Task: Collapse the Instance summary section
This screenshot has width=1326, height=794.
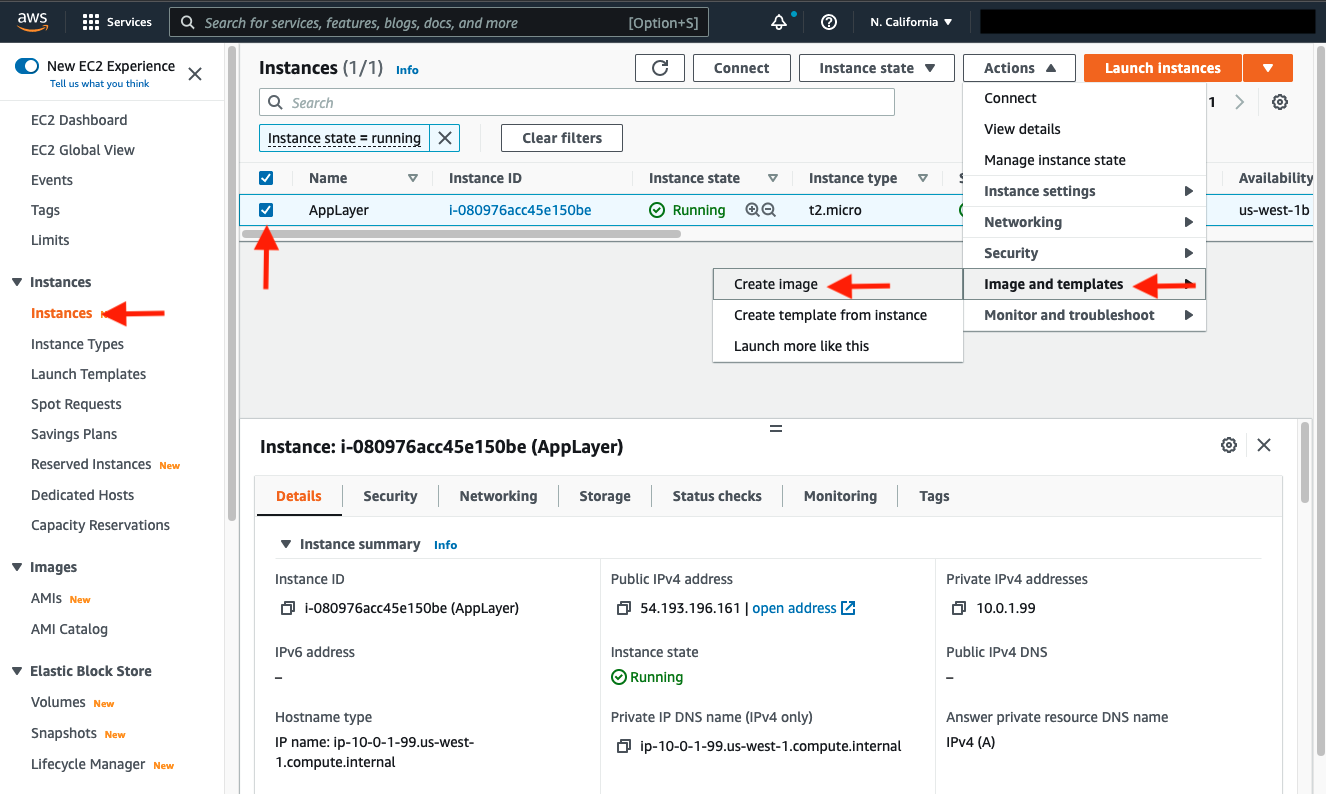Action: [286, 544]
